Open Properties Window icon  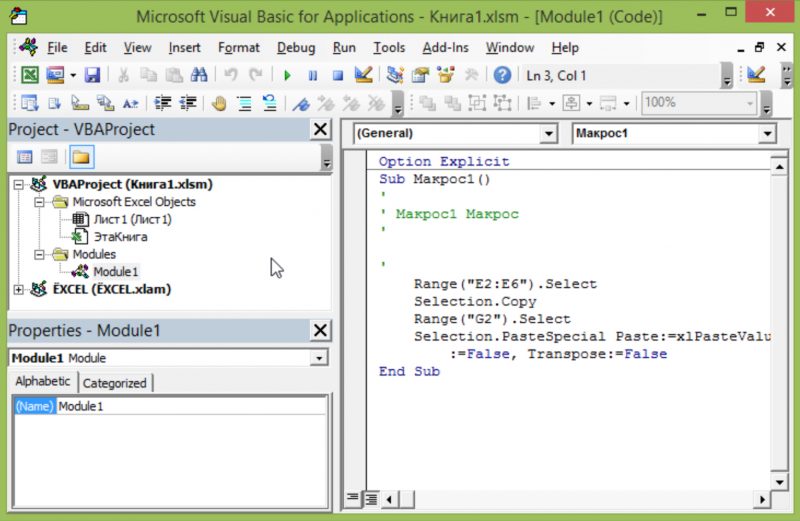pyautogui.click(x=420, y=76)
